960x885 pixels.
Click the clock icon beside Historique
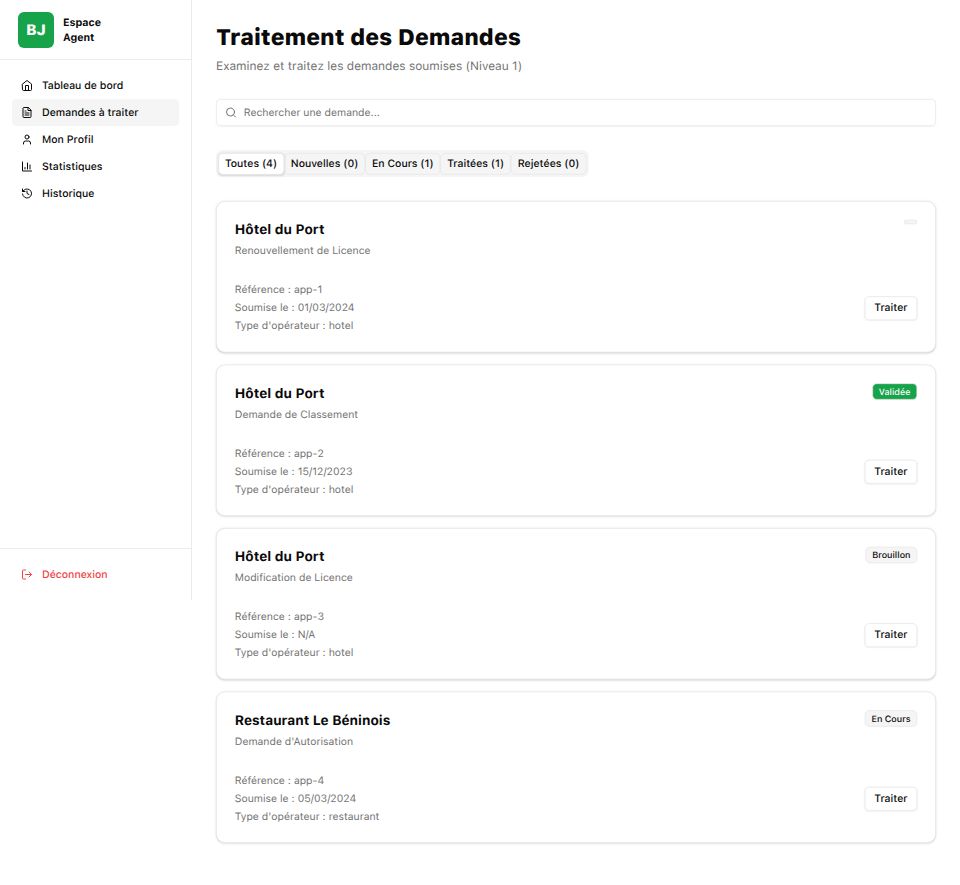[x=27, y=194]
